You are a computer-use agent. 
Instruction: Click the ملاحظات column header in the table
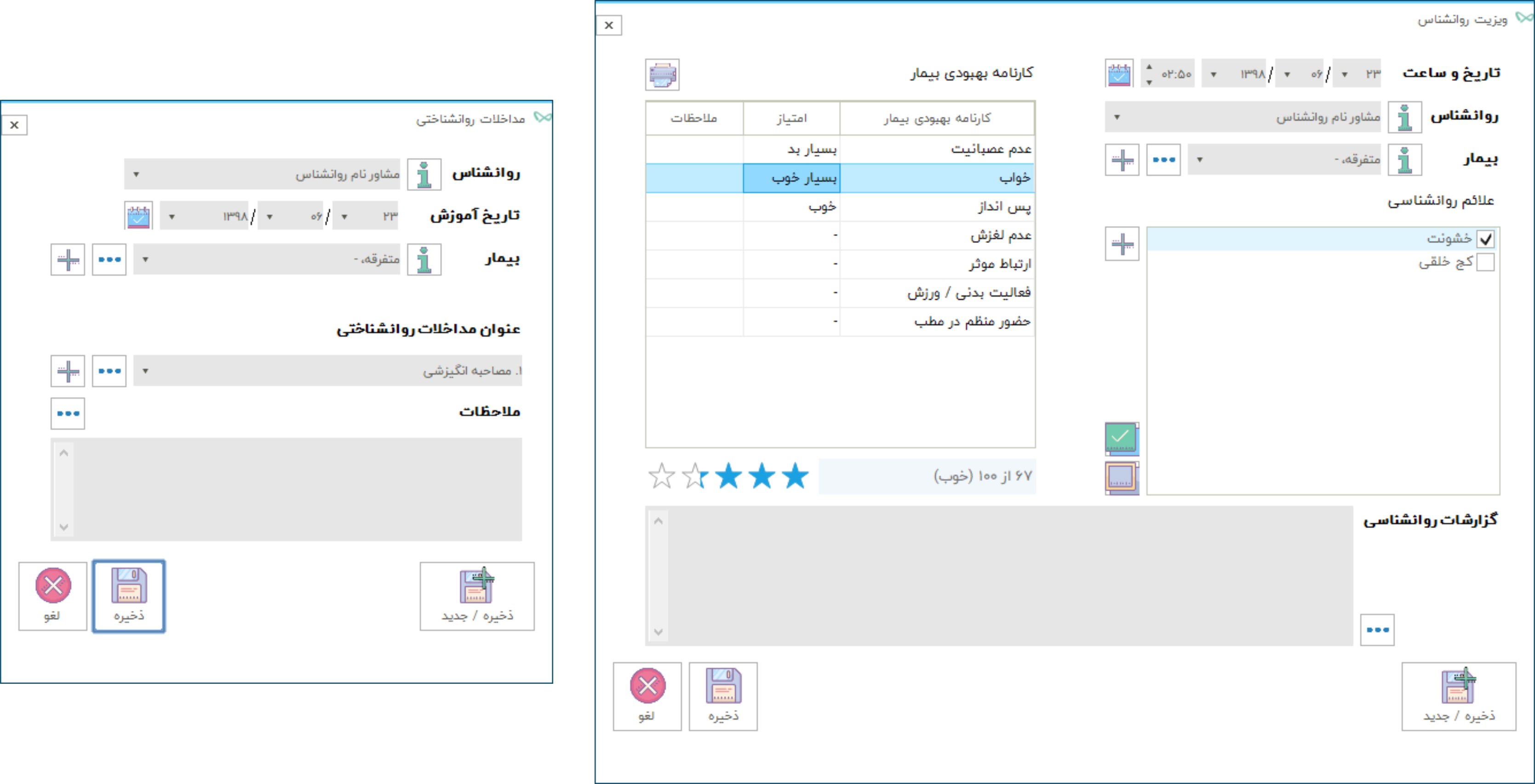point(694,118)
